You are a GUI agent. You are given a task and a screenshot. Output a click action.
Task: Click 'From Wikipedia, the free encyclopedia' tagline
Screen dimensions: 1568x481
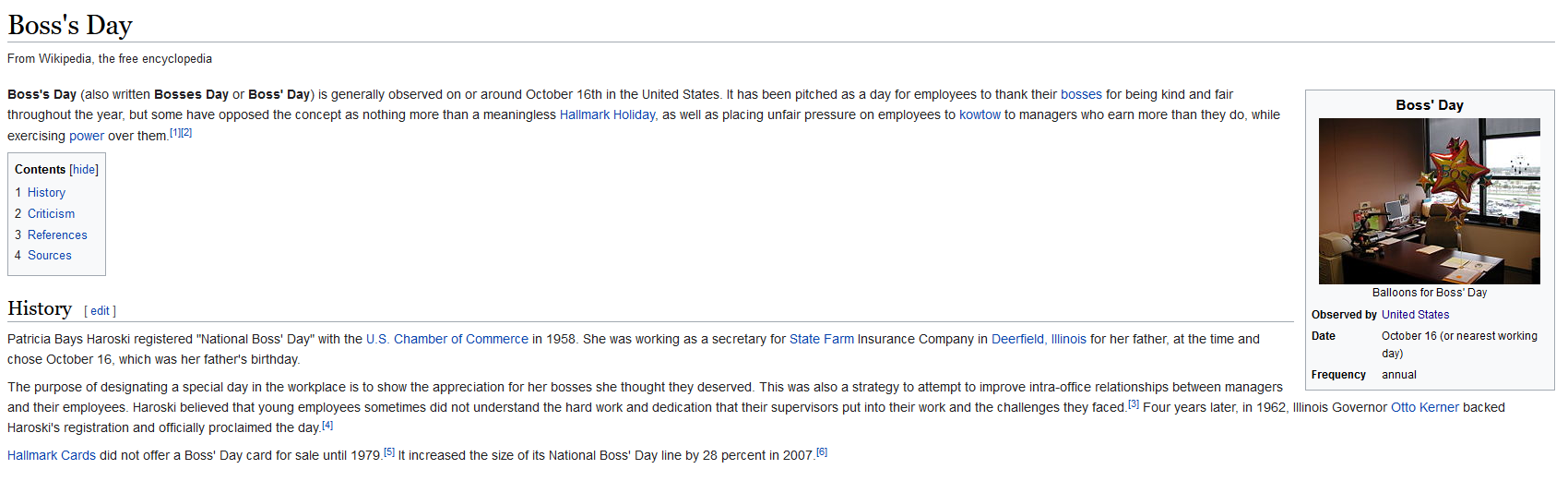(110, 58)
